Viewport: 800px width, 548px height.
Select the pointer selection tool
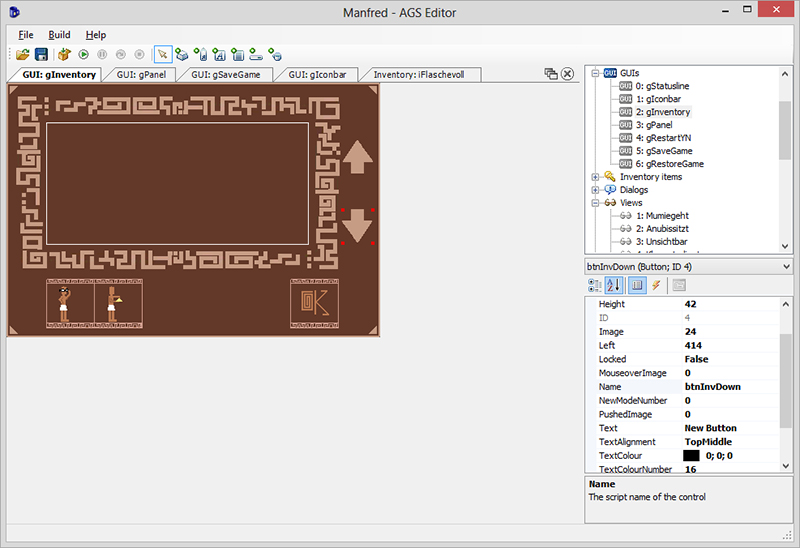point(162,54)
